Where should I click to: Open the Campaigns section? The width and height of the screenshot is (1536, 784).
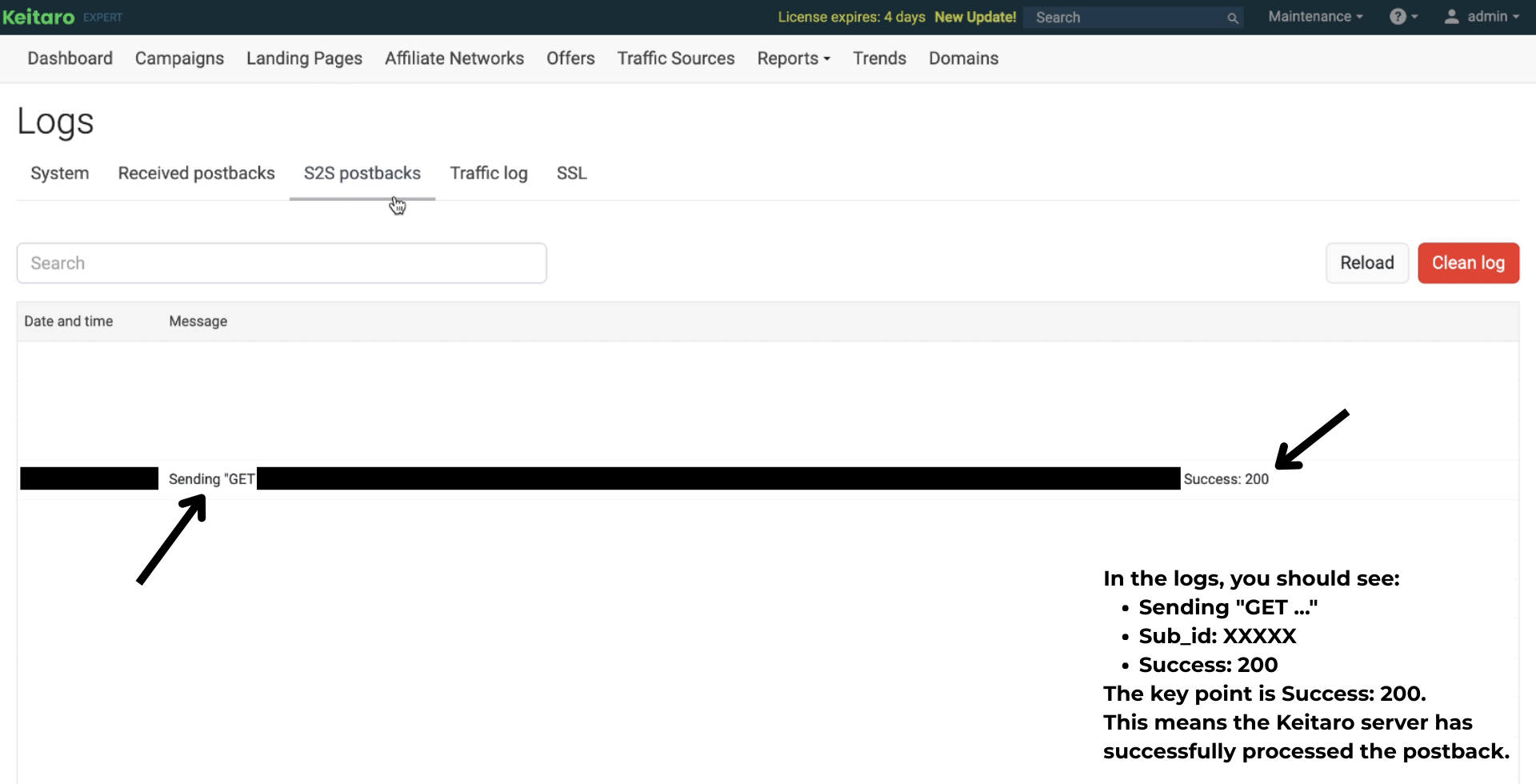(179, 58)
